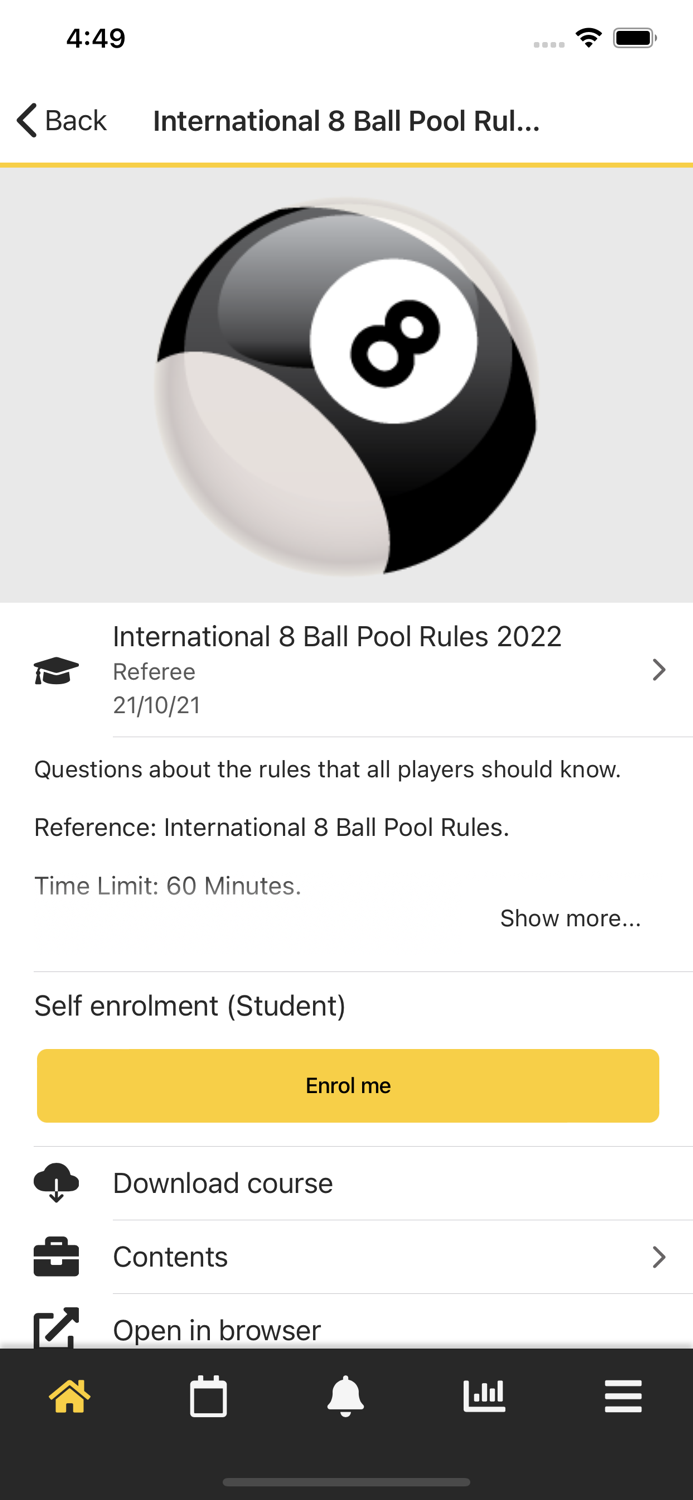Tap the Wi-Fi status icon
693x1500 pixels.
588,37
